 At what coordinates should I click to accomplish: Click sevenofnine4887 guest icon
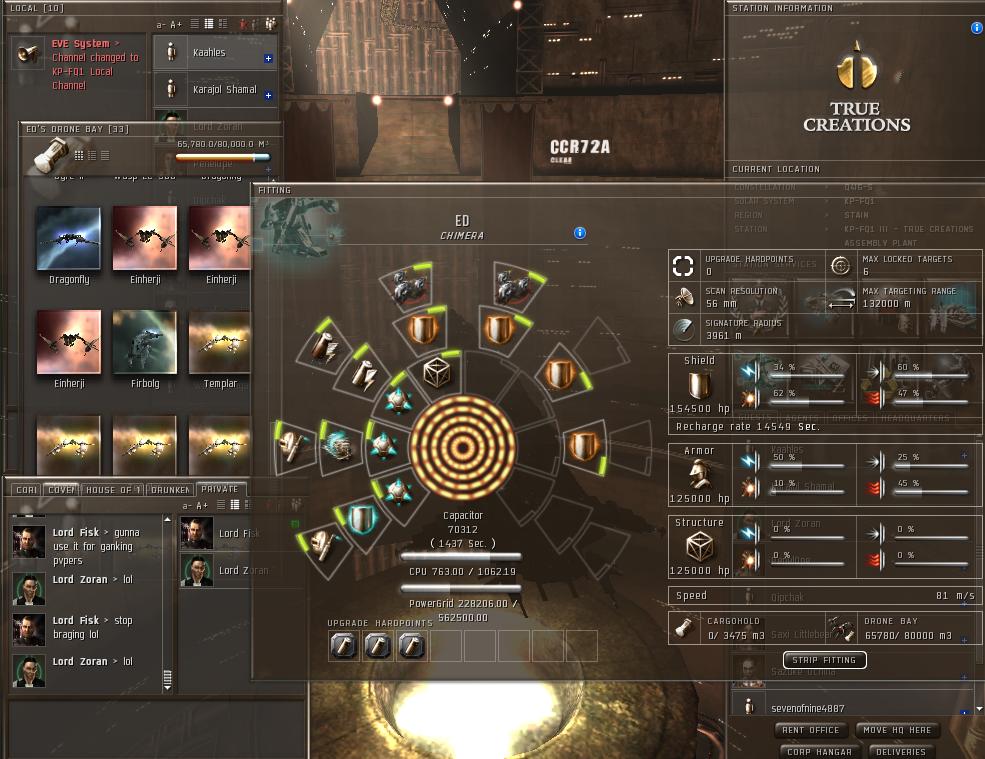(x=749, y=707)
